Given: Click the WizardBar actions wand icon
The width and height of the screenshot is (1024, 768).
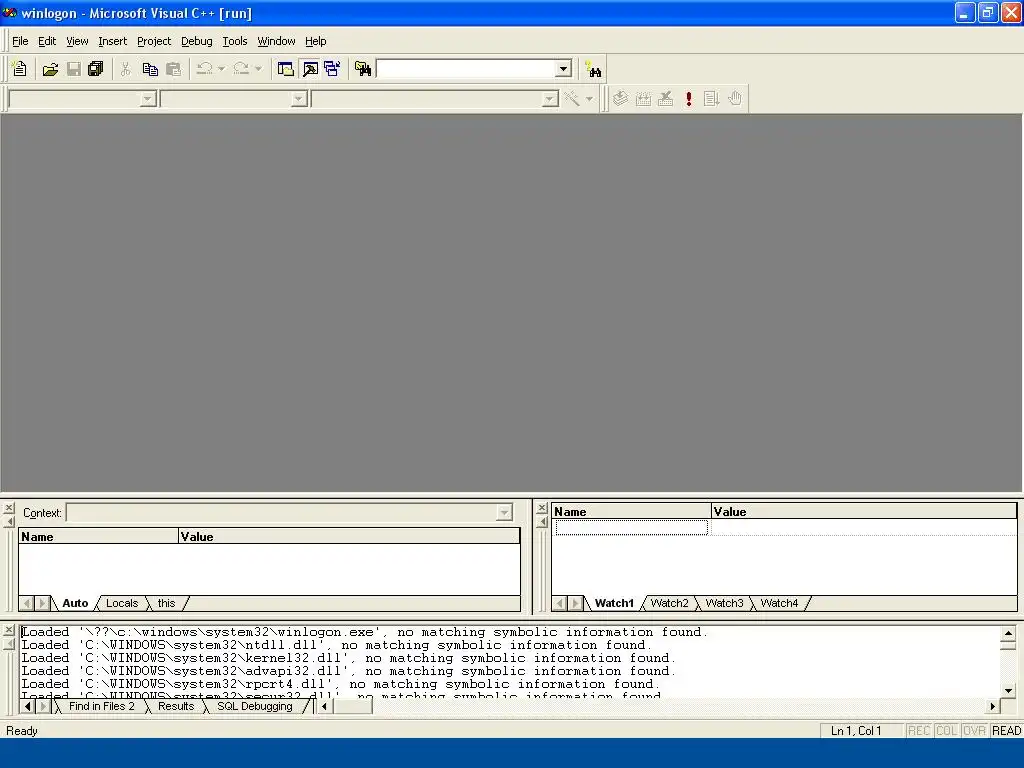Looking at the screenshot, I should click(x=571, y=99).
